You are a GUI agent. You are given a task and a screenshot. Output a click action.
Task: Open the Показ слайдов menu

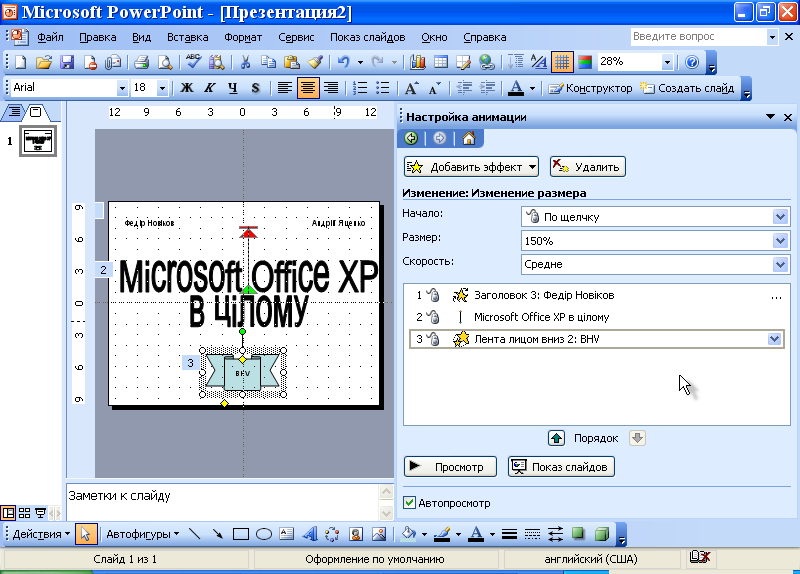tap(367, 37)
